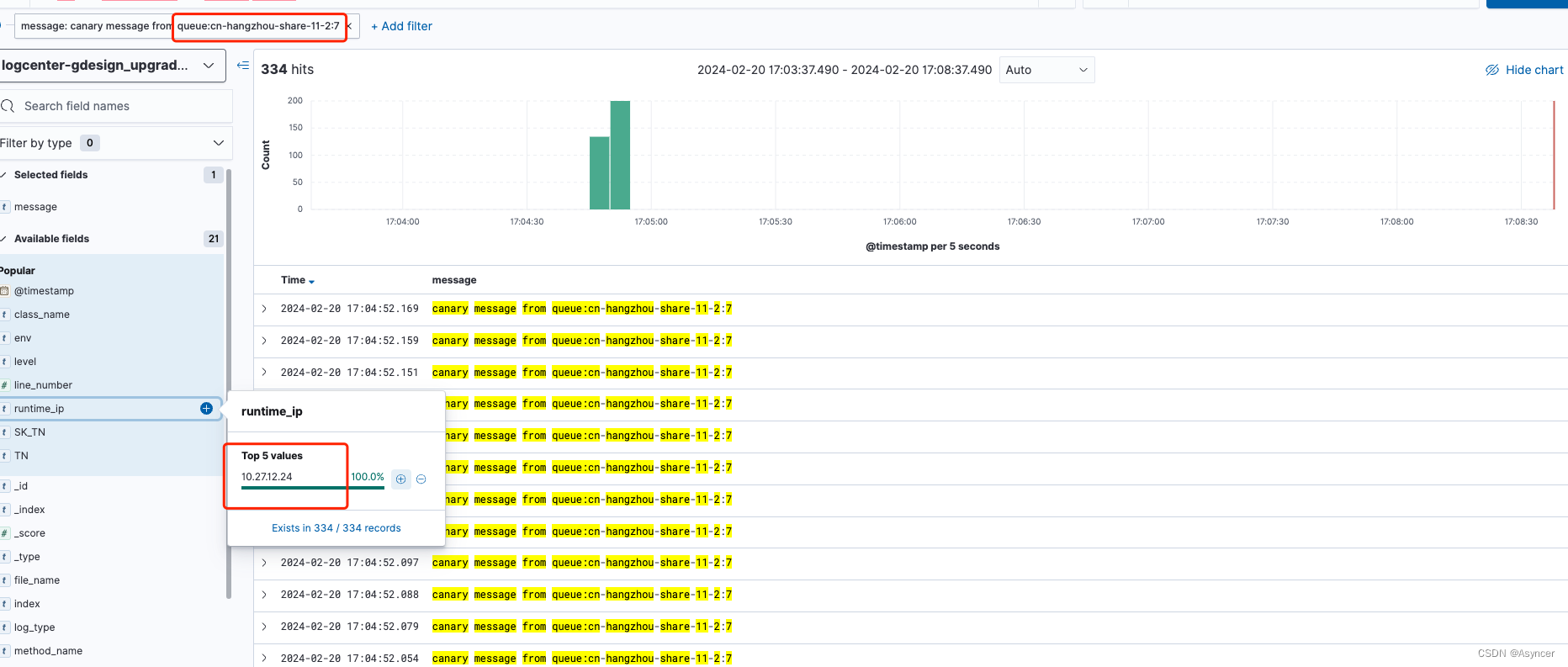Select the level field

click(x=25, y=362)
